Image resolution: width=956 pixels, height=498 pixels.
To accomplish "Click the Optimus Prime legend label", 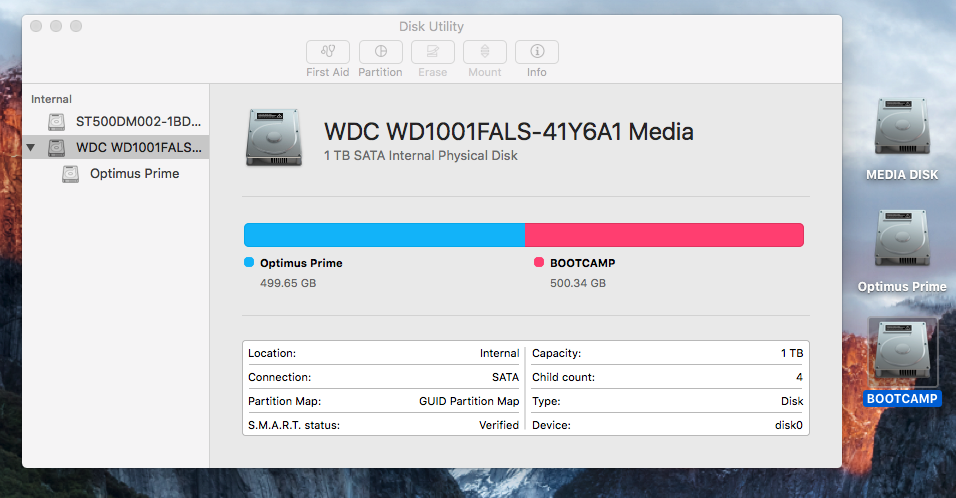I will click(x=301, y=263).
